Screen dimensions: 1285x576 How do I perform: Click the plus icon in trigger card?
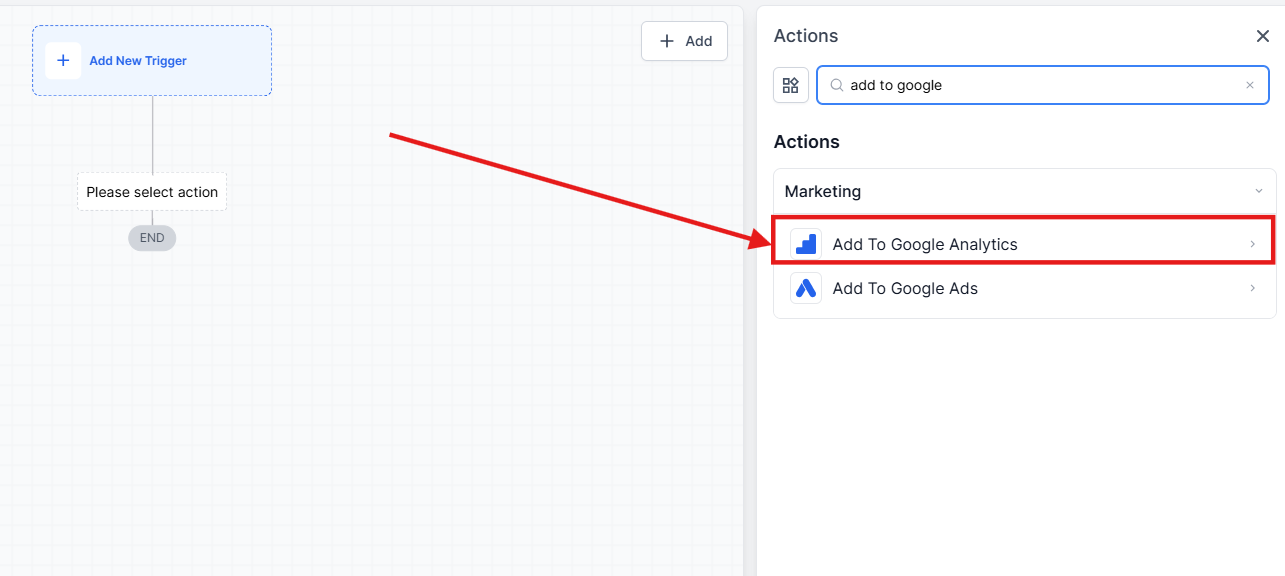pos(63,61)
